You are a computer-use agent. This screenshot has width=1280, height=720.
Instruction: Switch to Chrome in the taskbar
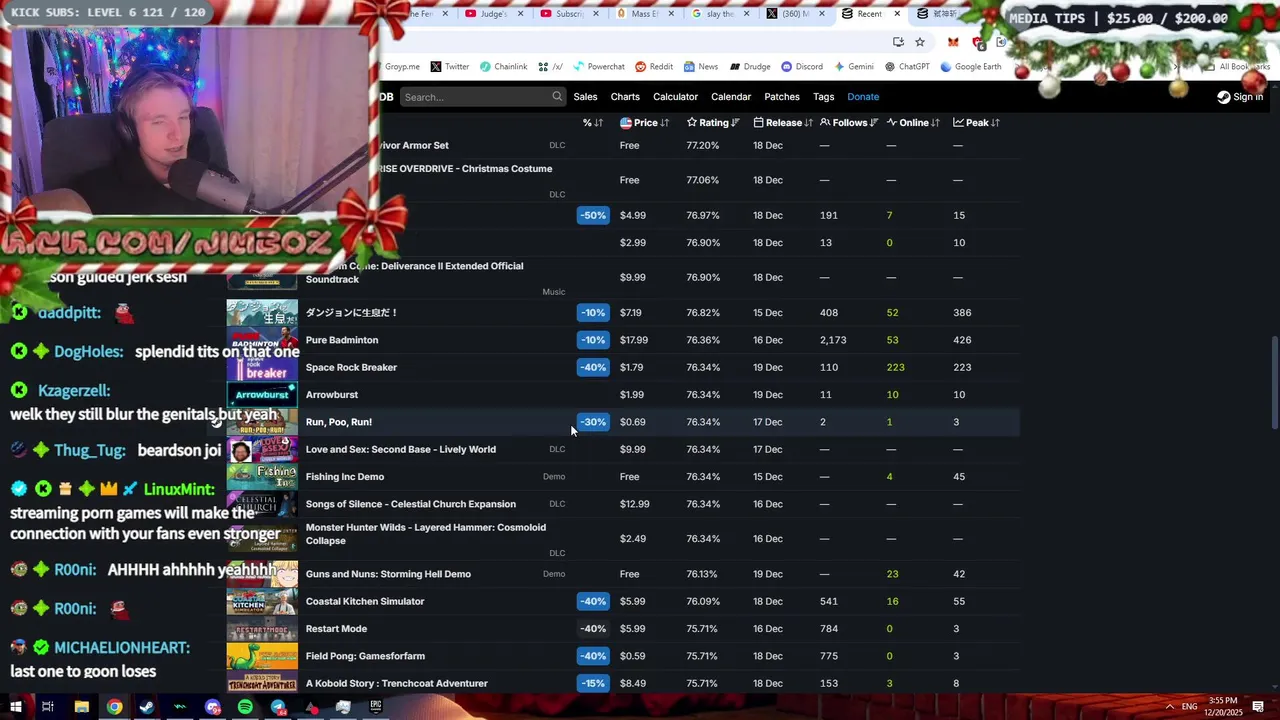[x=115, y=707]
